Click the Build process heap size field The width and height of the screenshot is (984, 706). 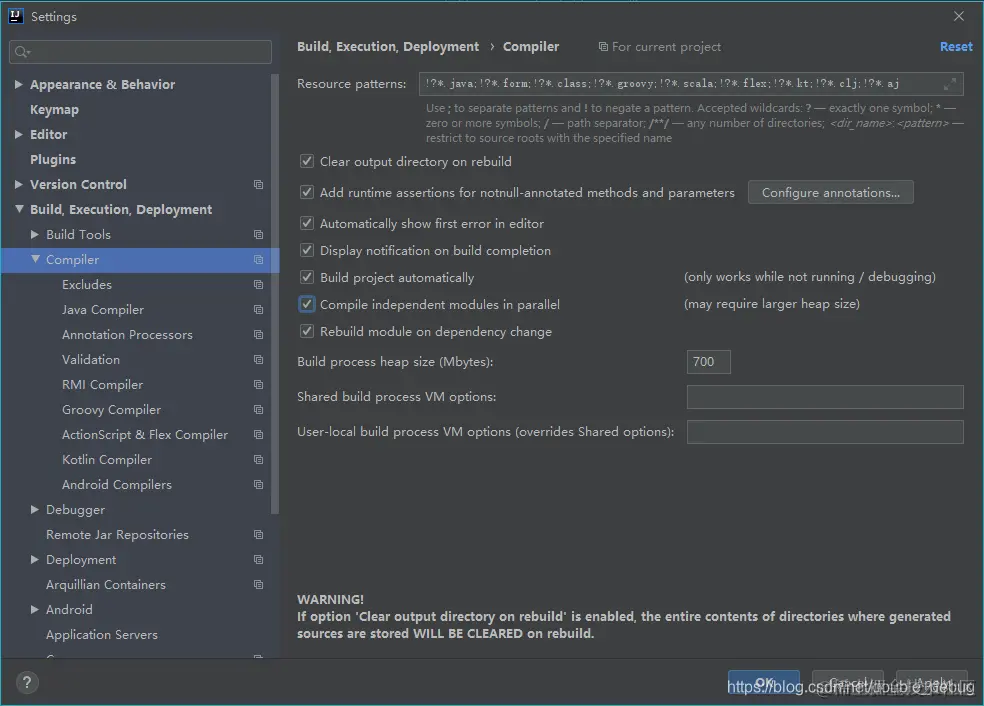[709, 361]
